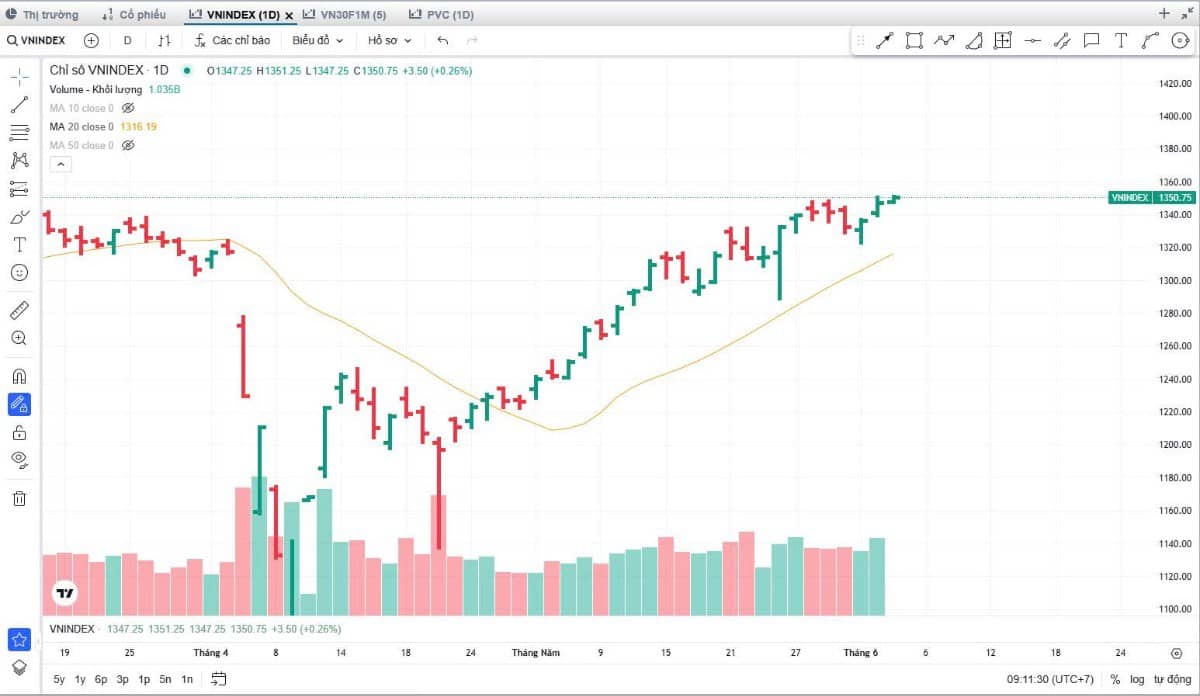Toggle lock all drawing tools
The width and height of the screenshot is (1200, 696).
(x=19, y=432)
